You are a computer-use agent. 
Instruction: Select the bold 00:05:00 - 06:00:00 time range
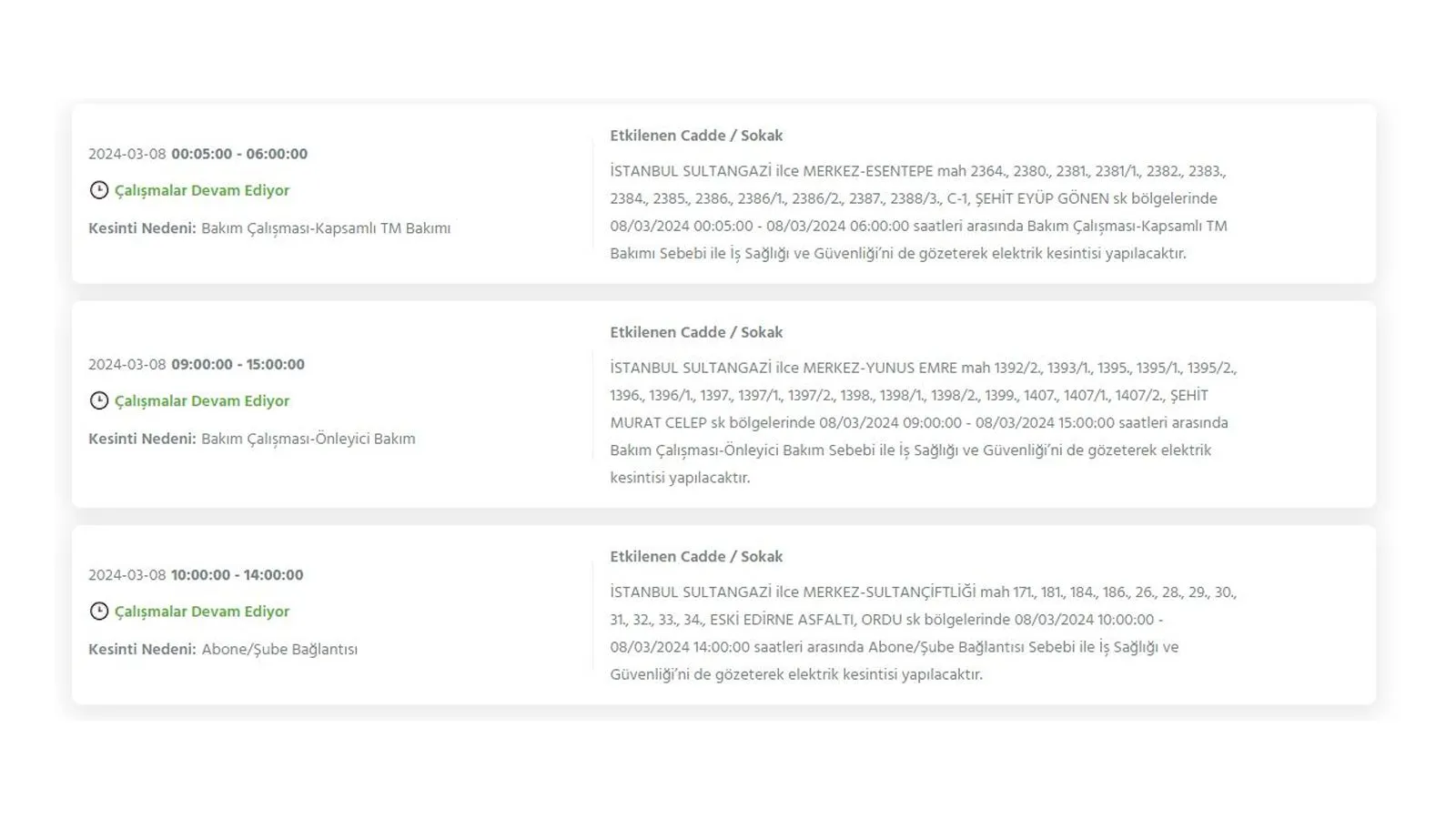[x=239, y=154]
